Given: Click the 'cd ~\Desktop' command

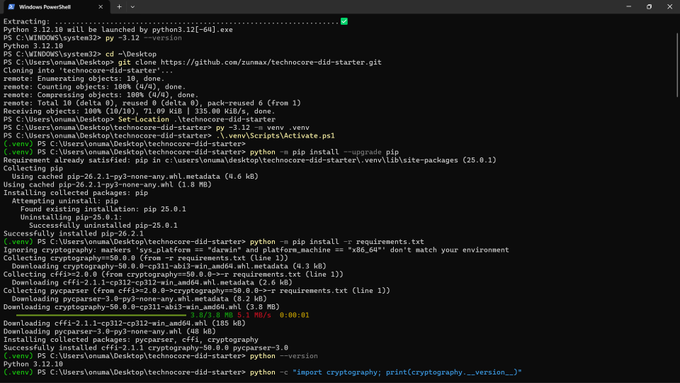Looking at the screenshot, I should tap(131, 54).
